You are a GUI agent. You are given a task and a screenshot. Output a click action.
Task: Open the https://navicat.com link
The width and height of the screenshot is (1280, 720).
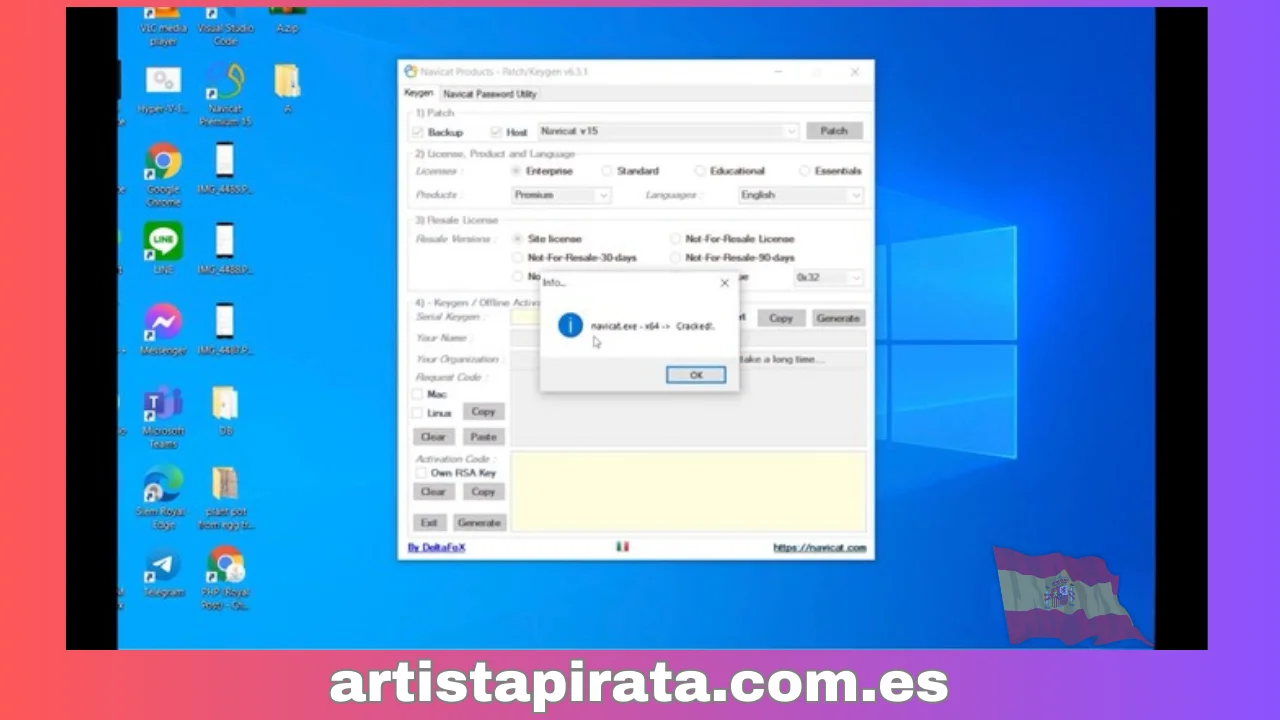pos(819,548)
